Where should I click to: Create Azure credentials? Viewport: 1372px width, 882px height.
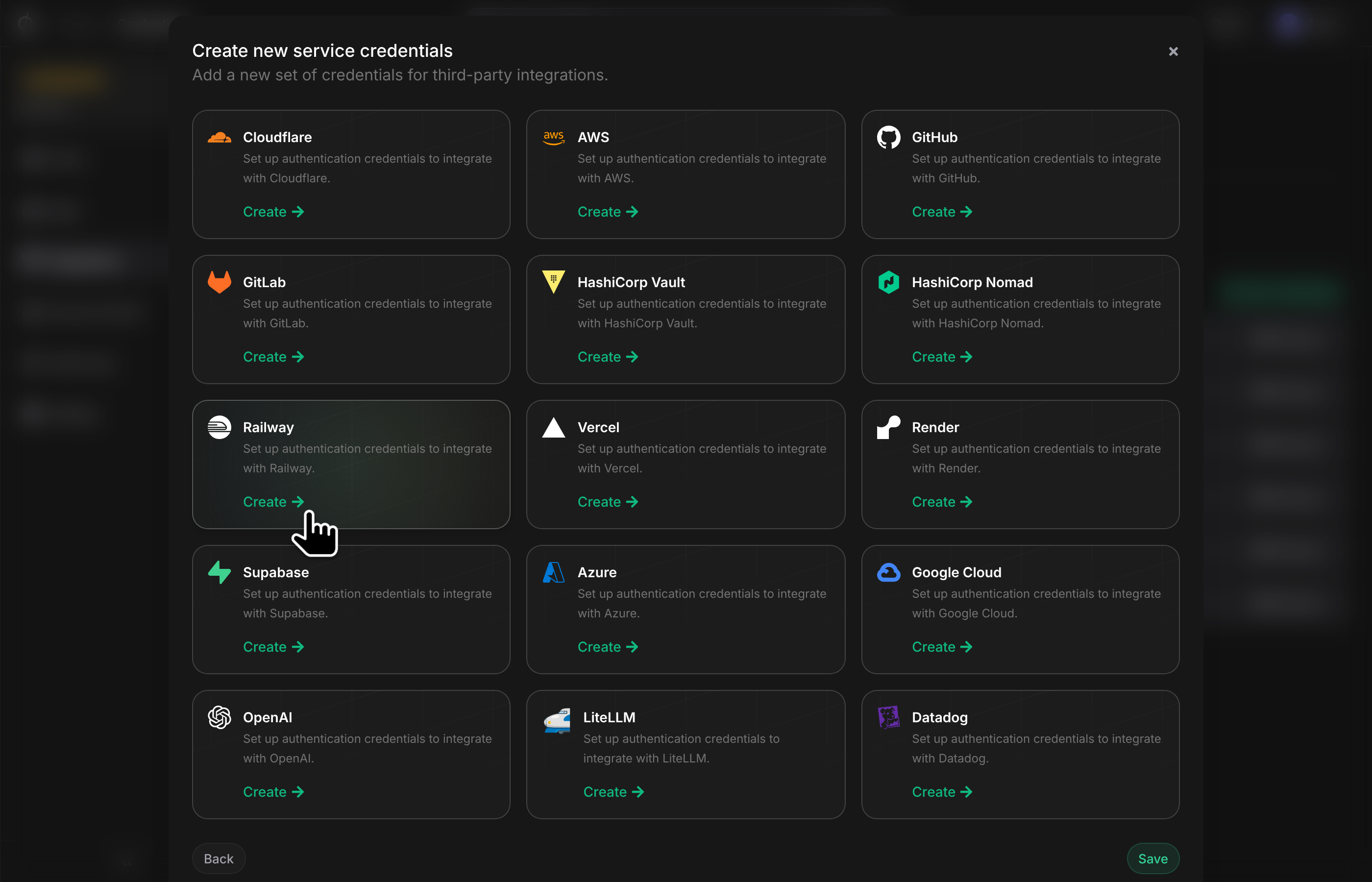[x=608, y=647]
